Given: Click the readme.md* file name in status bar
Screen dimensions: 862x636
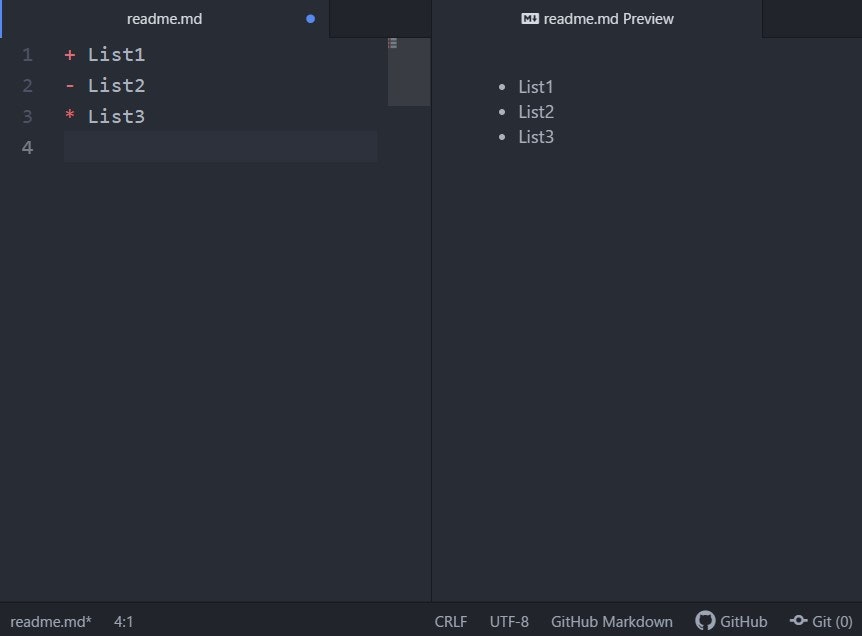Looking at the screenshot, I should coord(51,622).
